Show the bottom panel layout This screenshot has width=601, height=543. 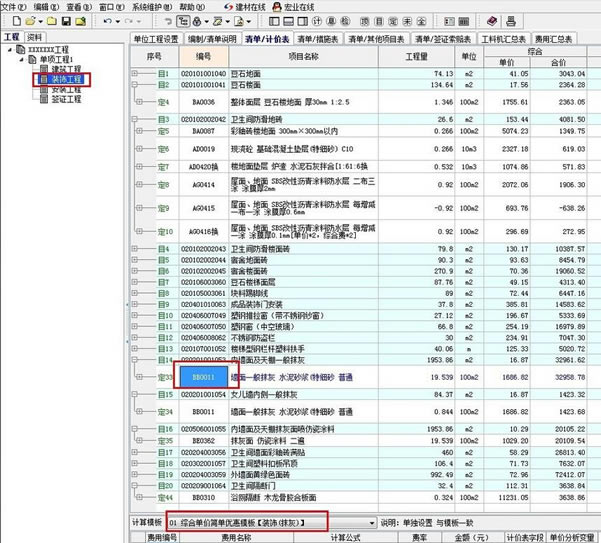288,21
